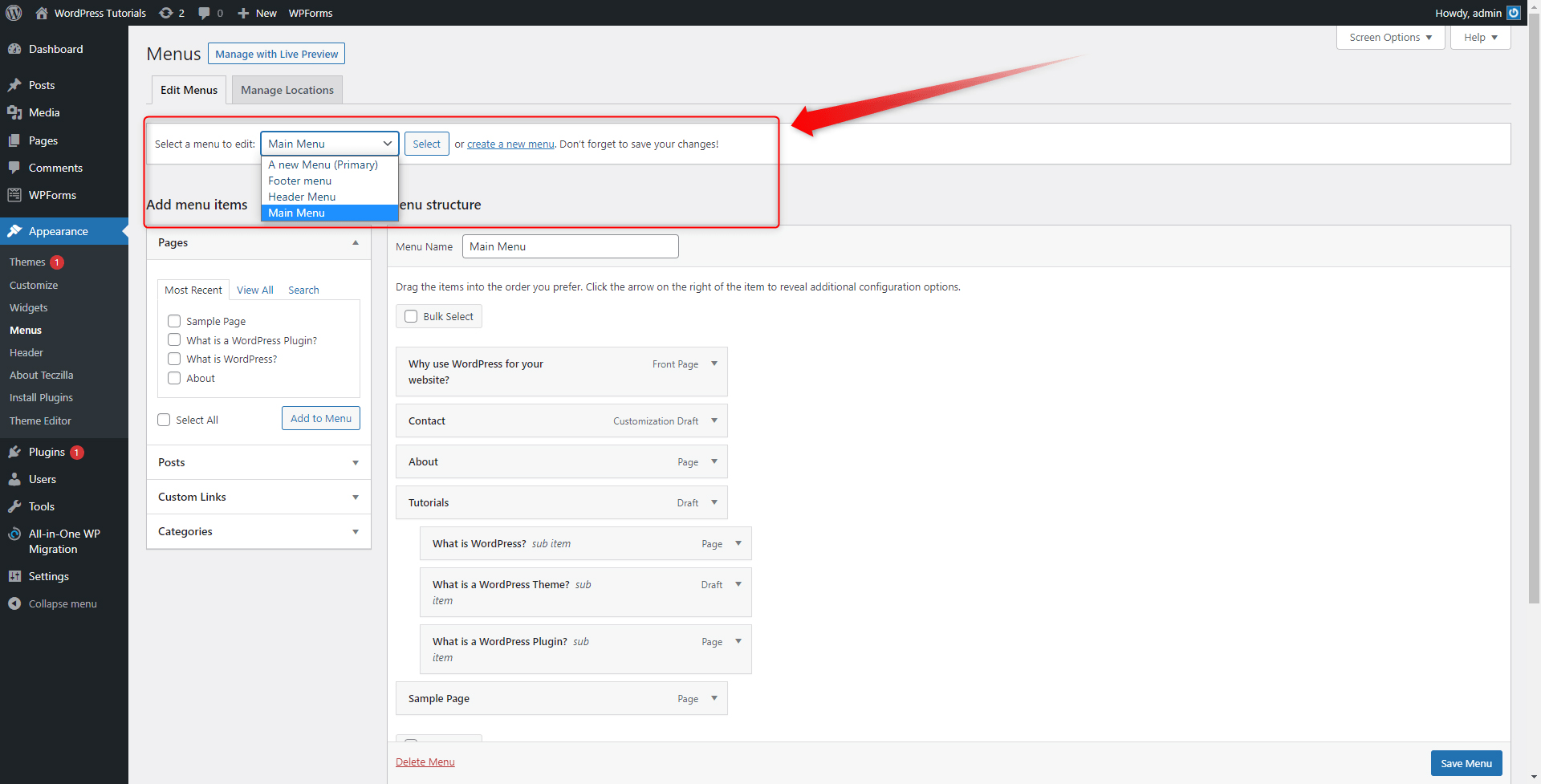Expand the About menu item arrow
The height and width of the screenshot is (784, 1541).
click(714, 461)
